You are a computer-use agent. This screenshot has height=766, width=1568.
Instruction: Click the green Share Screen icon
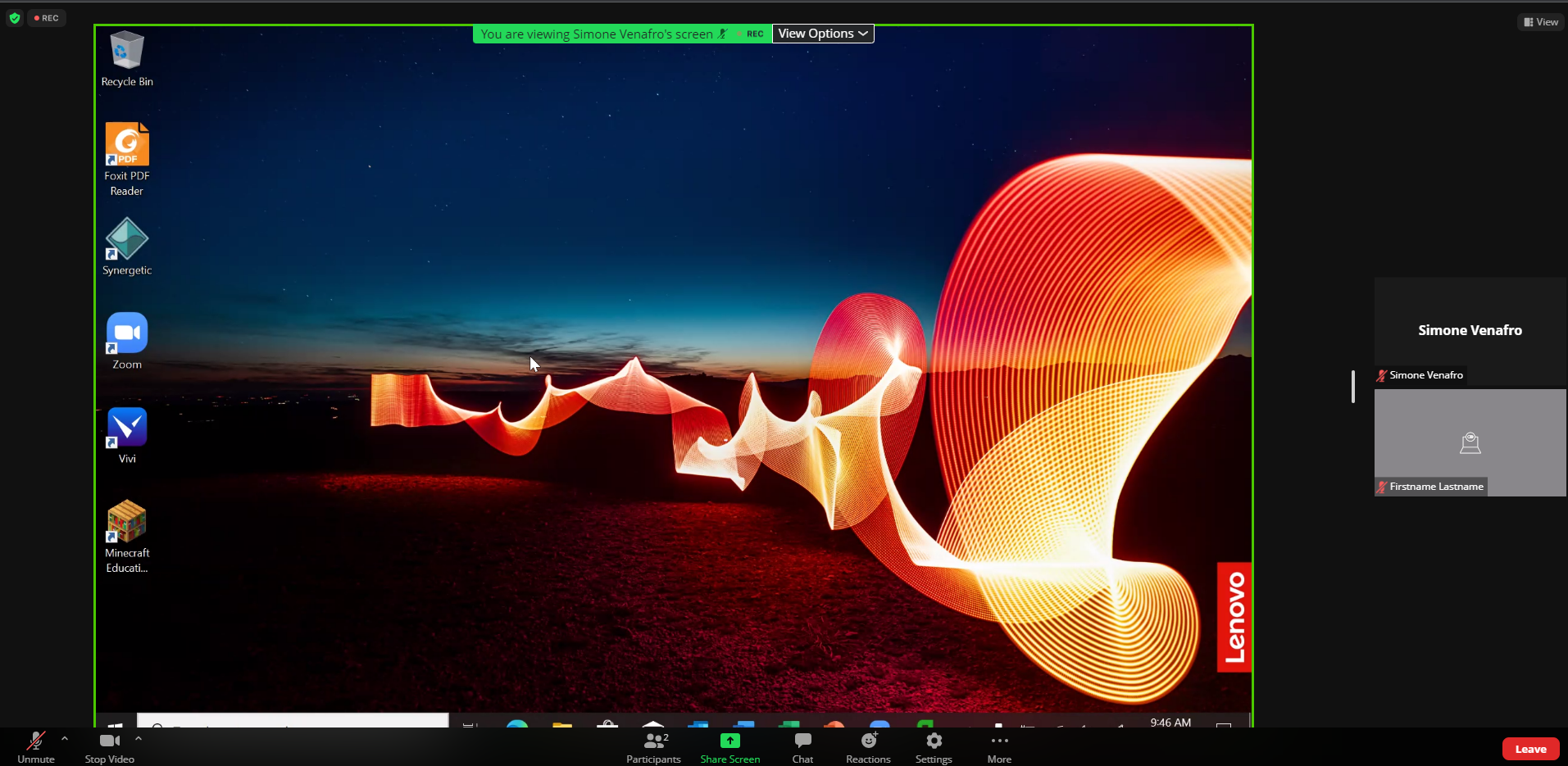tap(729, 741)
